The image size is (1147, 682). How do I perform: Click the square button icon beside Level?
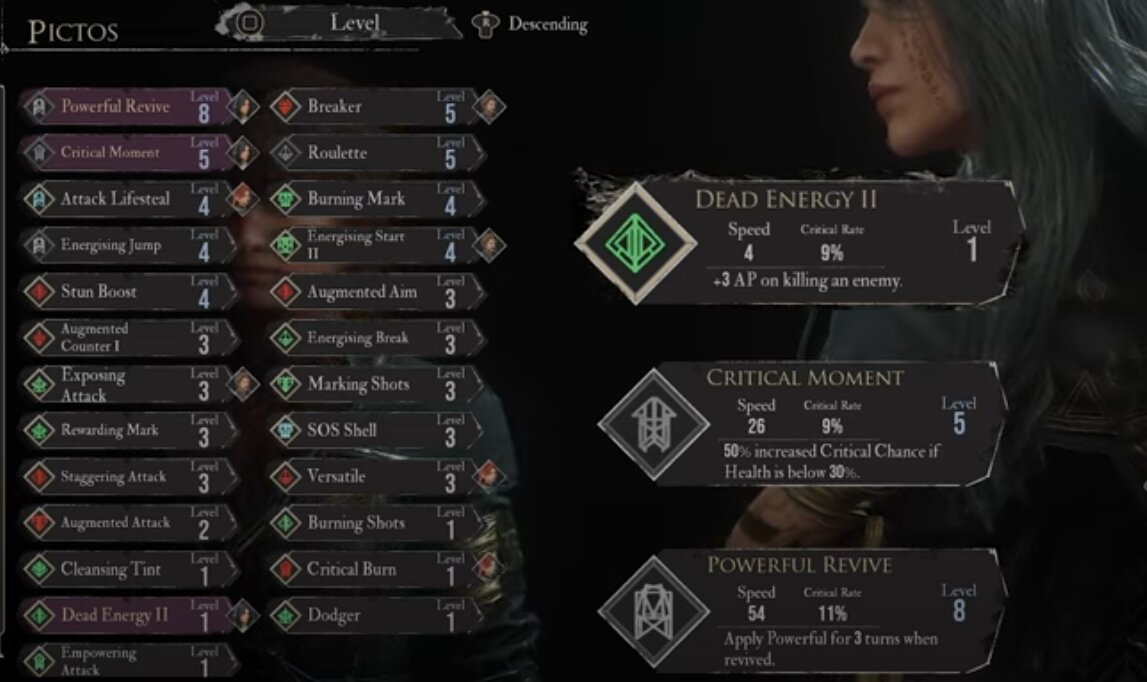pyautogui.click(x=249, y=23)
